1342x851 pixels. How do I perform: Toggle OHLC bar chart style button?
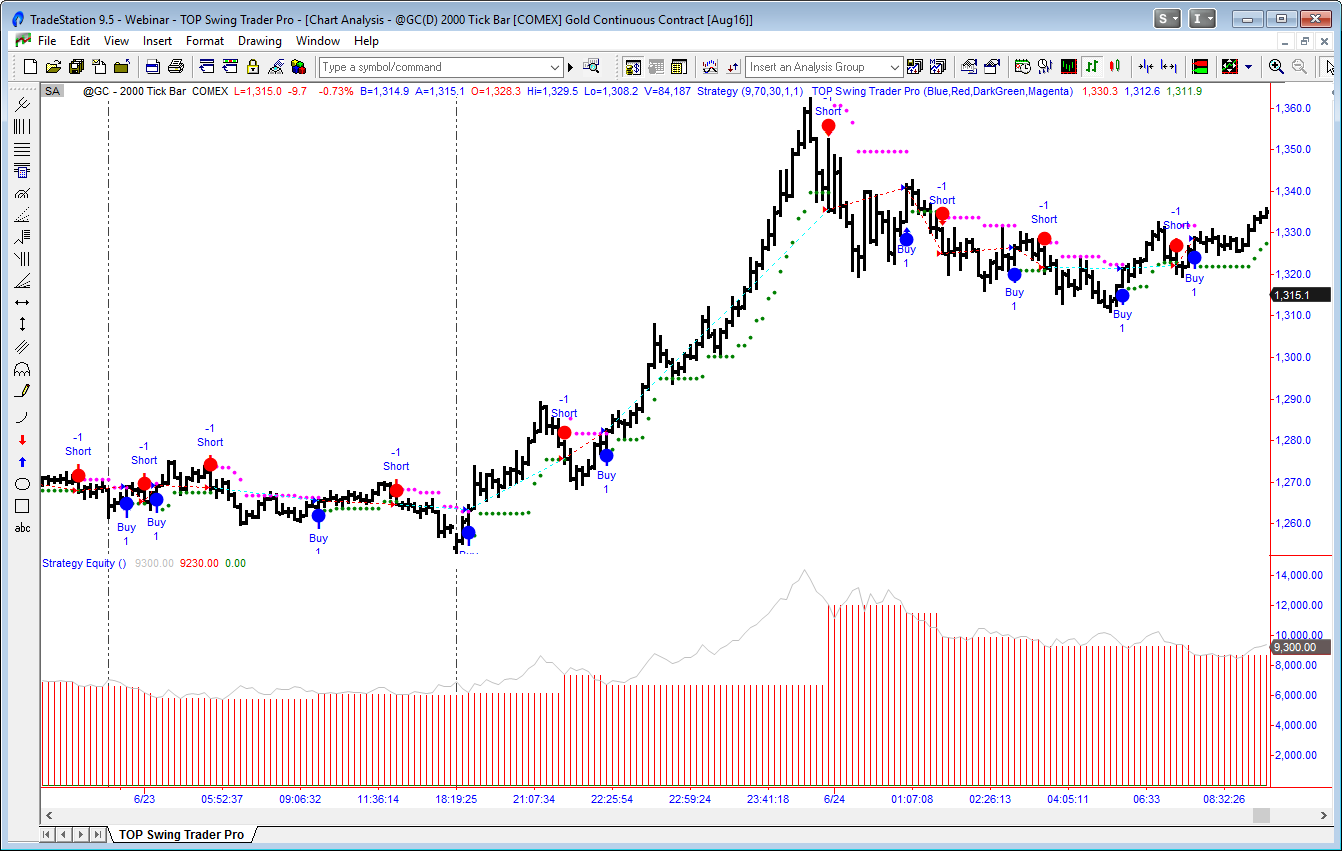(x=1093, y=67)
